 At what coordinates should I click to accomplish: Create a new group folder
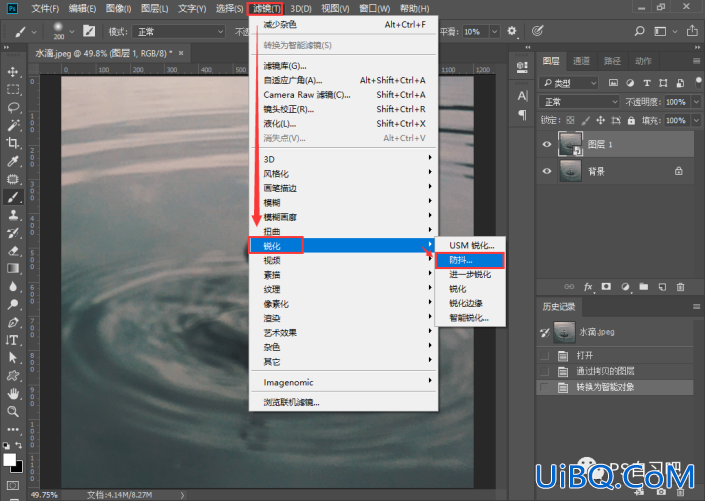pos(644,286)
